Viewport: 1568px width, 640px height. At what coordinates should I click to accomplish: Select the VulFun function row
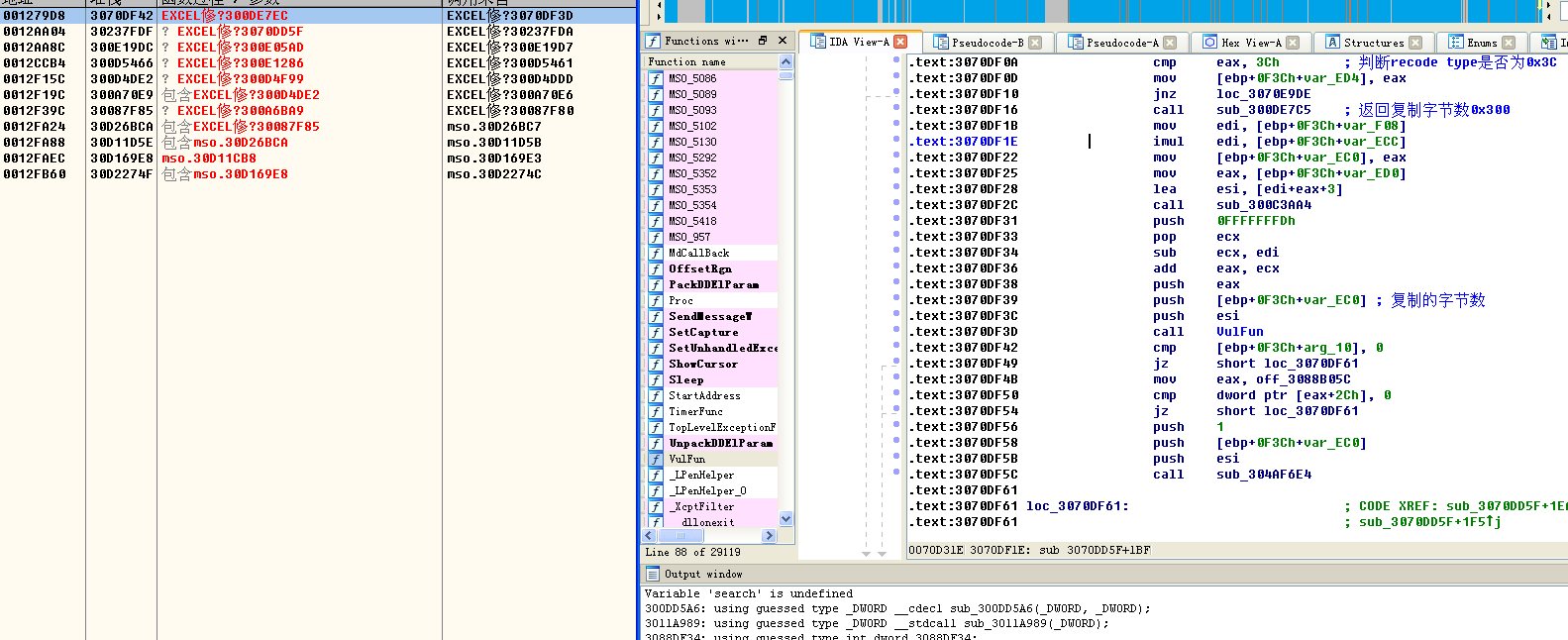tap(711, 459)
